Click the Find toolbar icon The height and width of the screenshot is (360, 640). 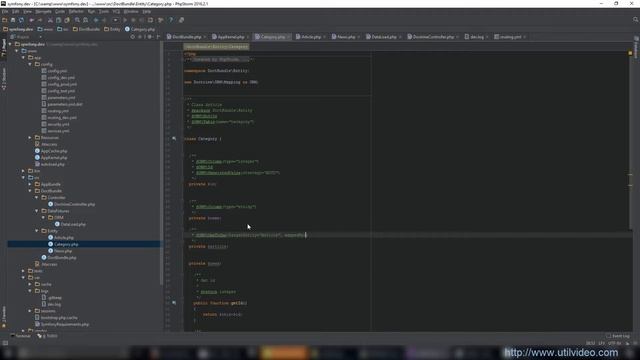pyautogui.click(x=77, y=20)
